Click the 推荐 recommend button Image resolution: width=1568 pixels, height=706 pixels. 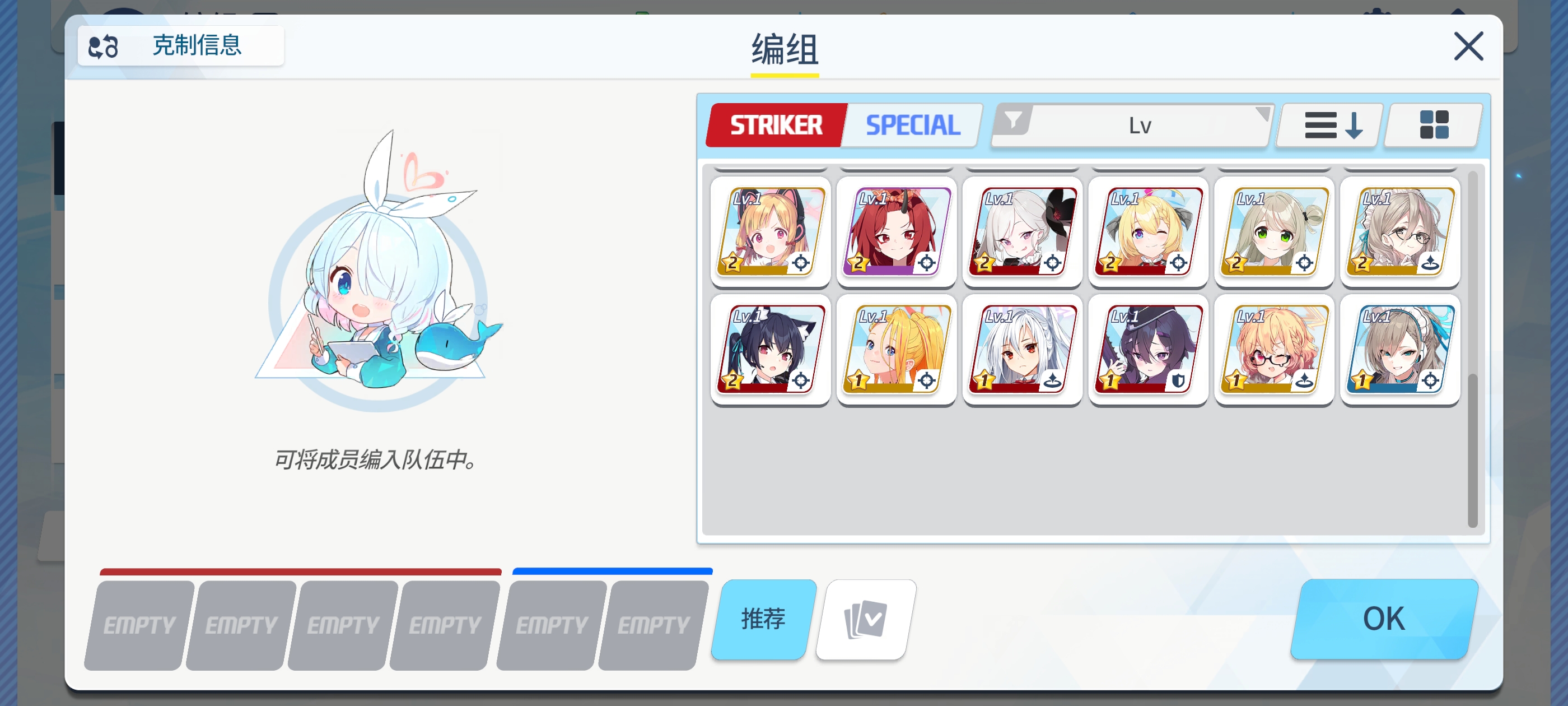click(763, 619)
